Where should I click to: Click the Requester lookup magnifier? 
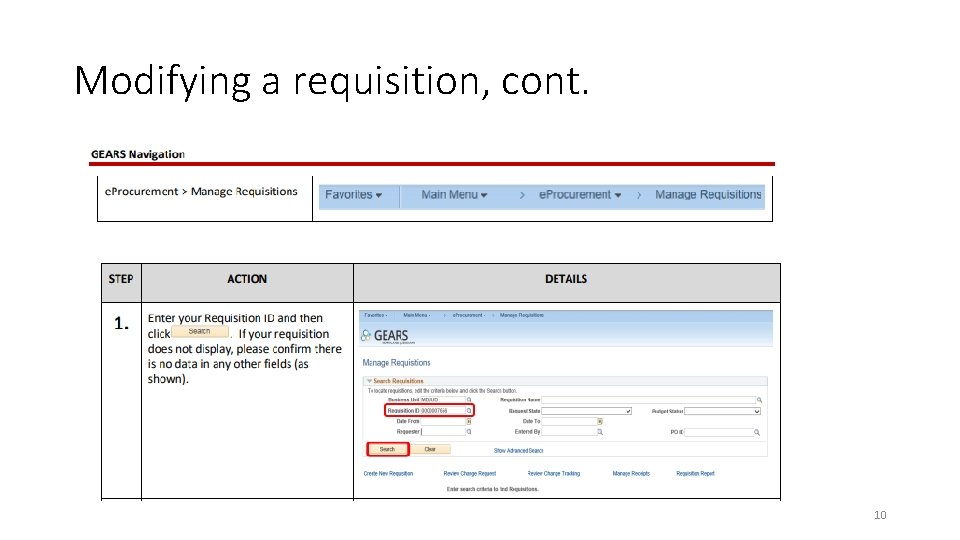(469, 432)
